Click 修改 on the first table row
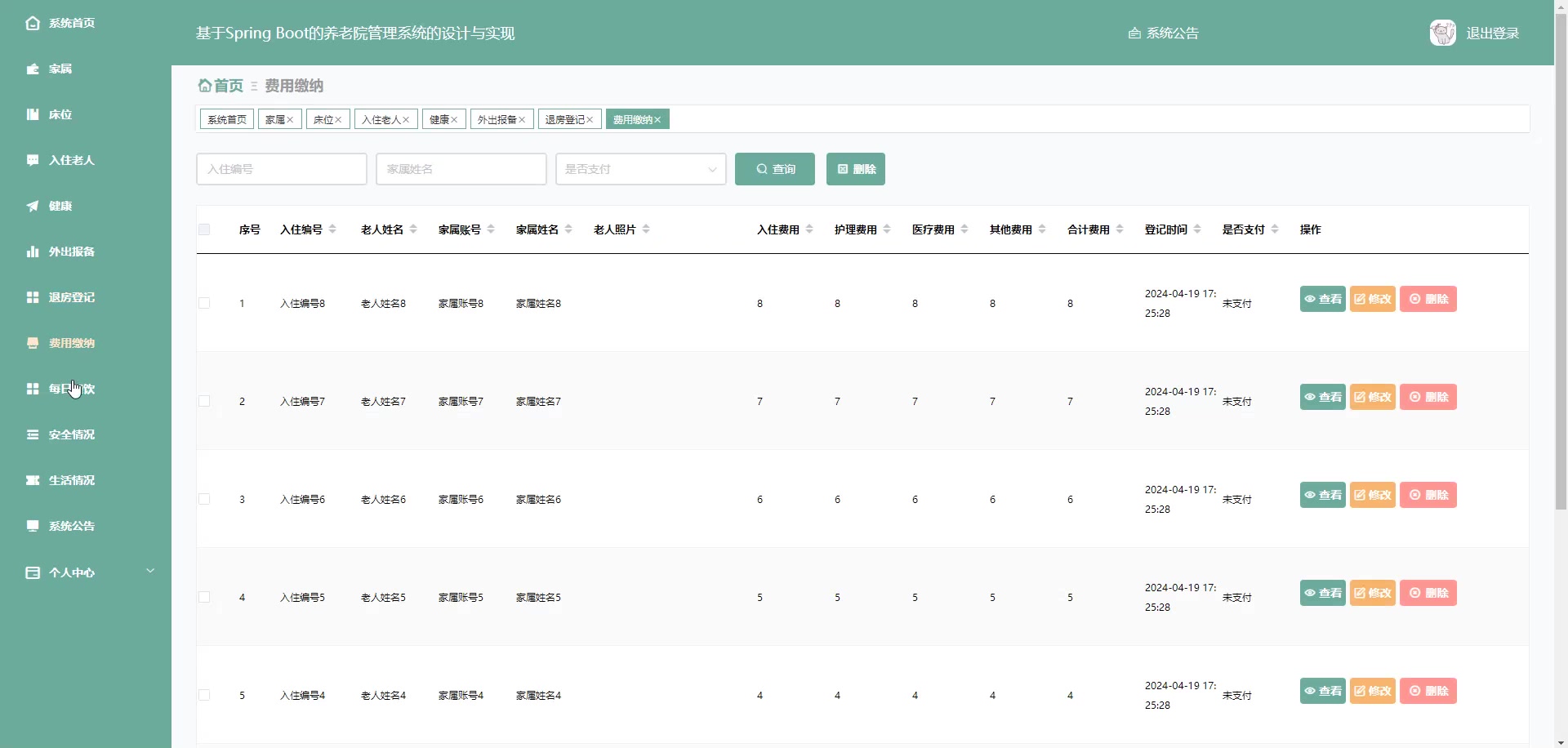 (x=1372, y=298)
